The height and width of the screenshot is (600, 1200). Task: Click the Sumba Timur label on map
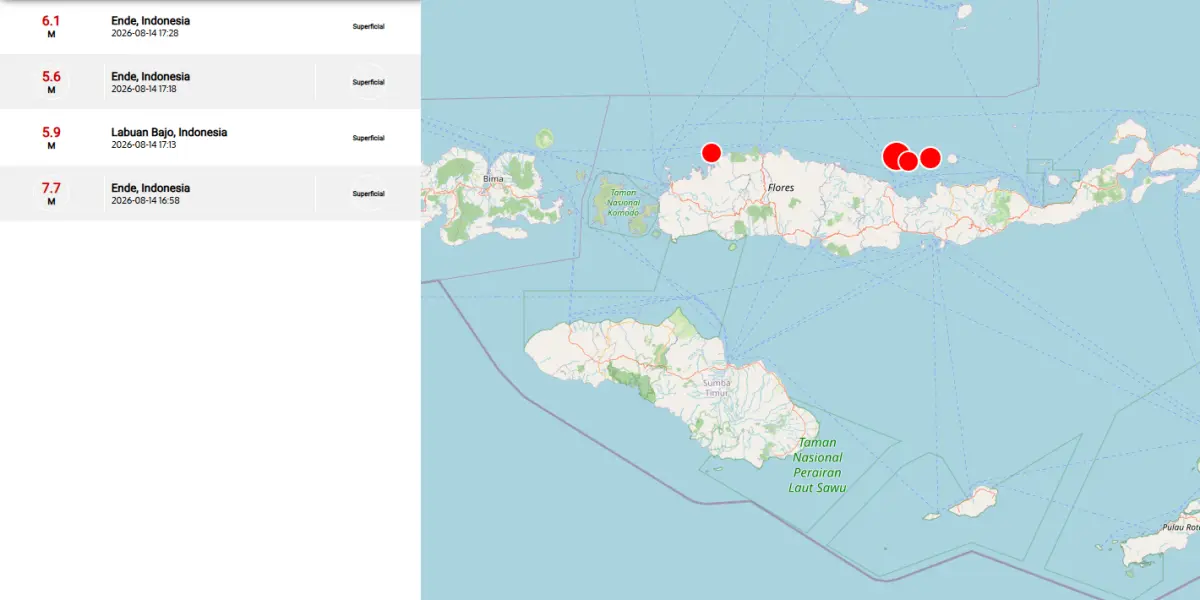[x=715, y=388]
